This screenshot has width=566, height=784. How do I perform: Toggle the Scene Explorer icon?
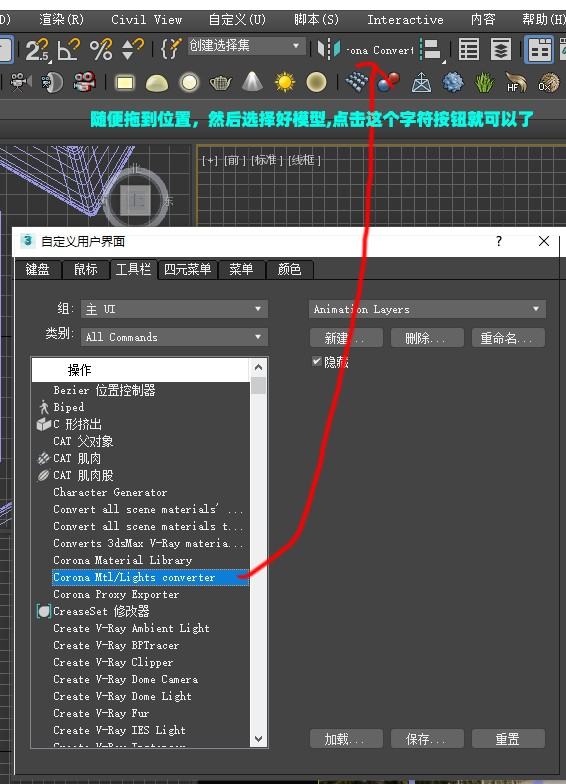point(468,50)
